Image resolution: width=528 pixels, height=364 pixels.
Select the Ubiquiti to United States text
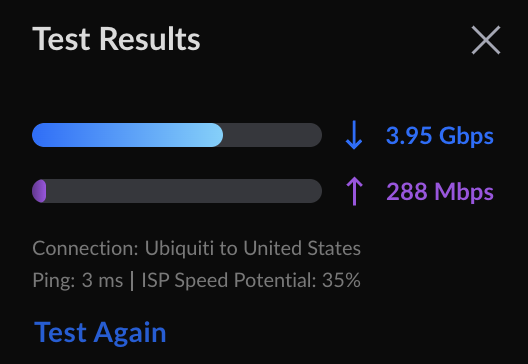253,249
